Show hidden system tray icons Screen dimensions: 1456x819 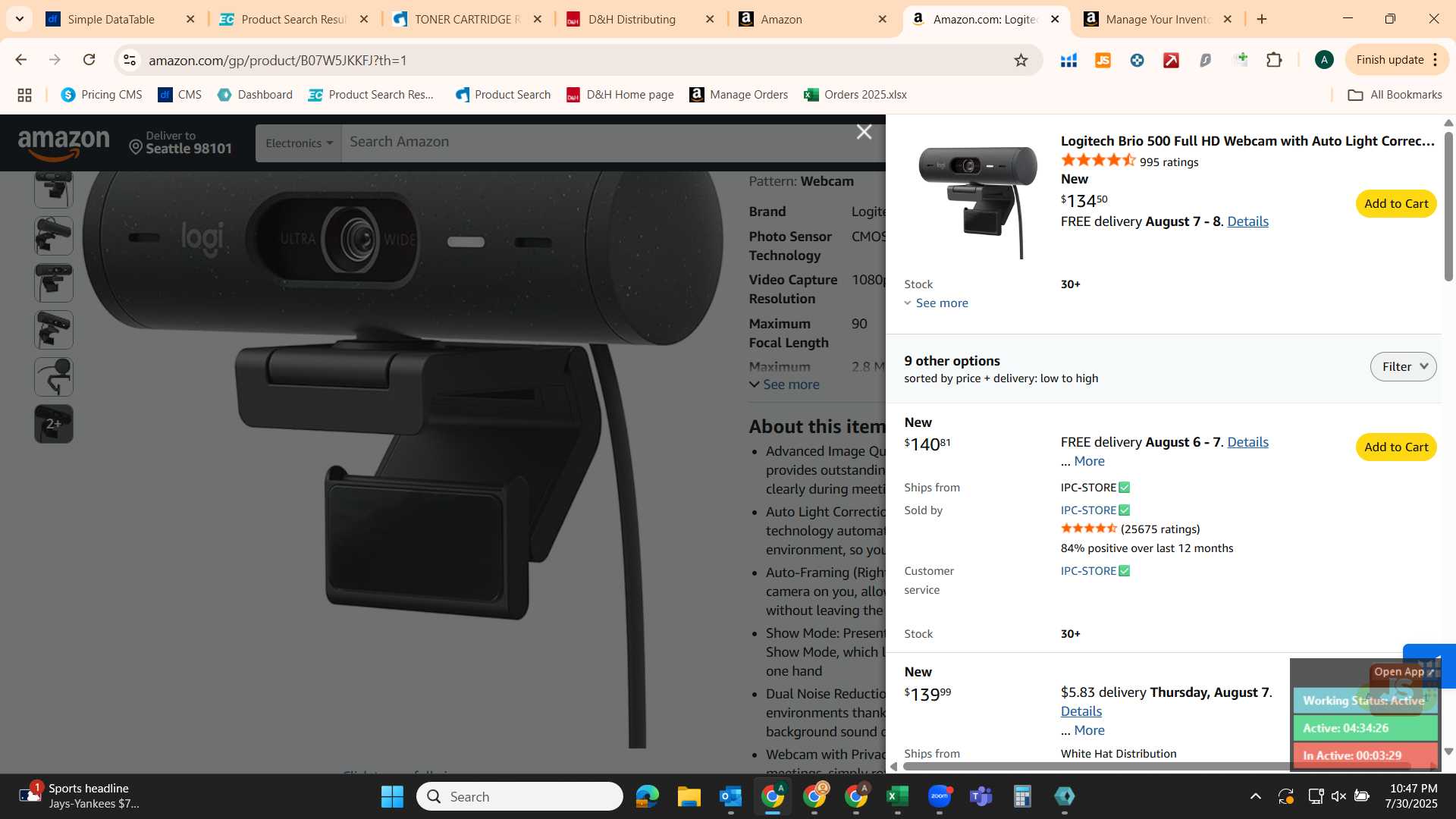1256,796
